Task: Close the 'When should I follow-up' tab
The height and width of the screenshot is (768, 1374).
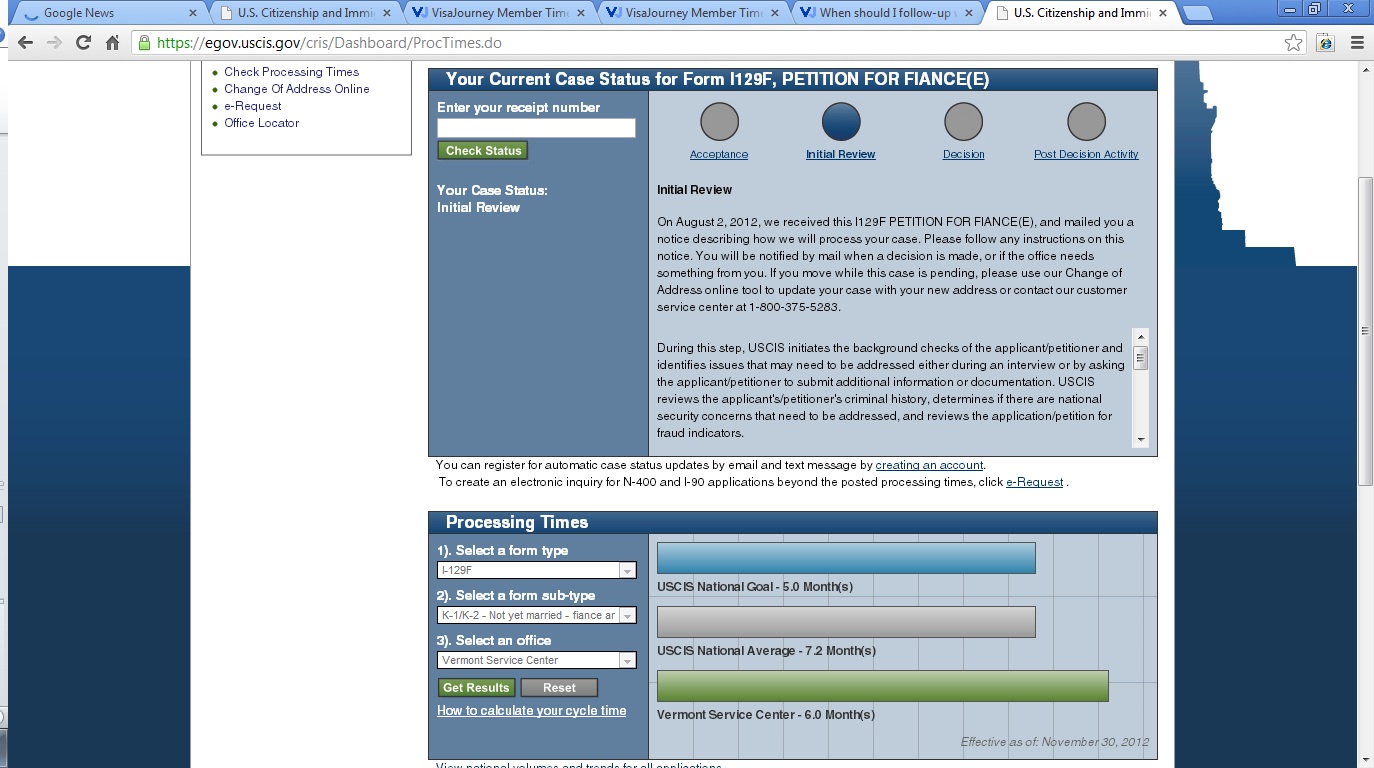Action: tap(969, 13)
